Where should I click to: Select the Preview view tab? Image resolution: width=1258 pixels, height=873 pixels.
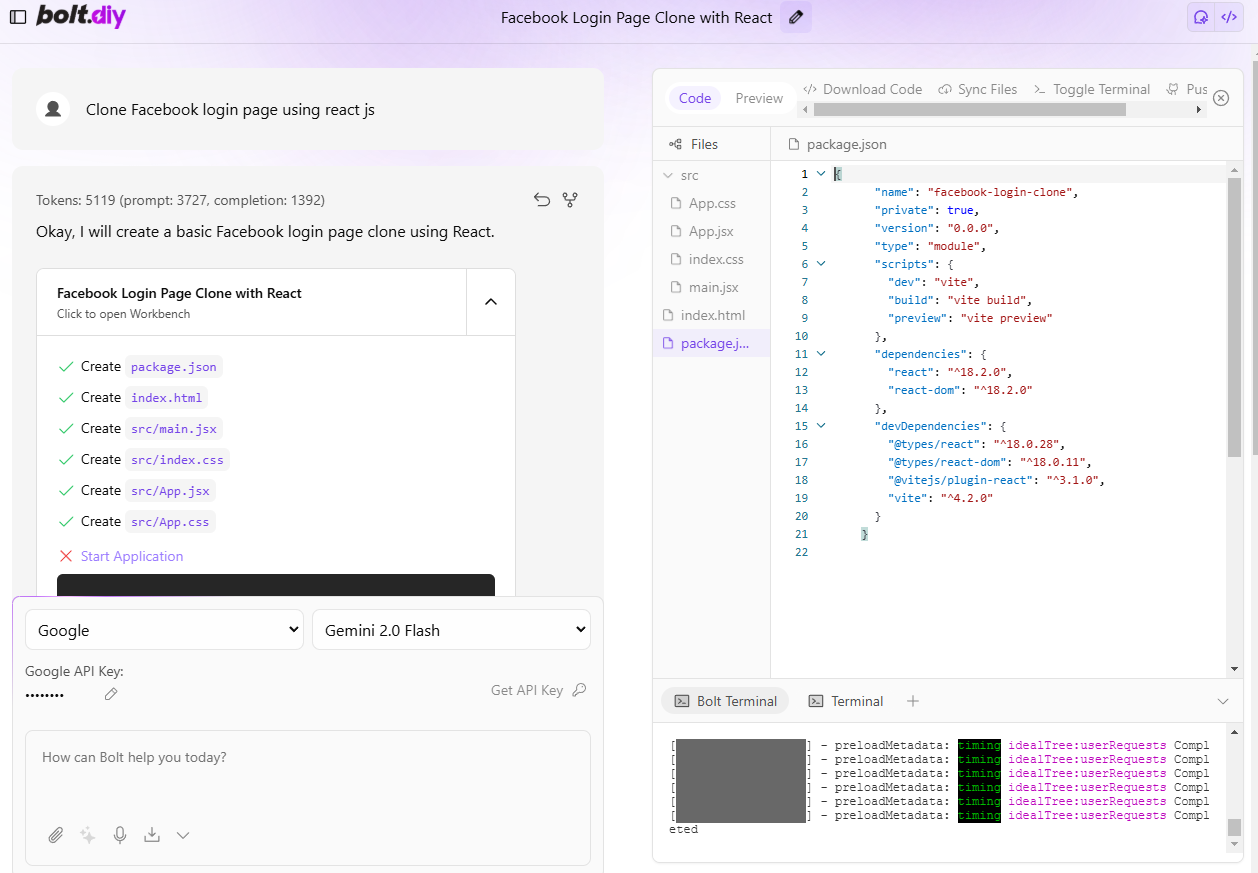click(x=759, y=98)
